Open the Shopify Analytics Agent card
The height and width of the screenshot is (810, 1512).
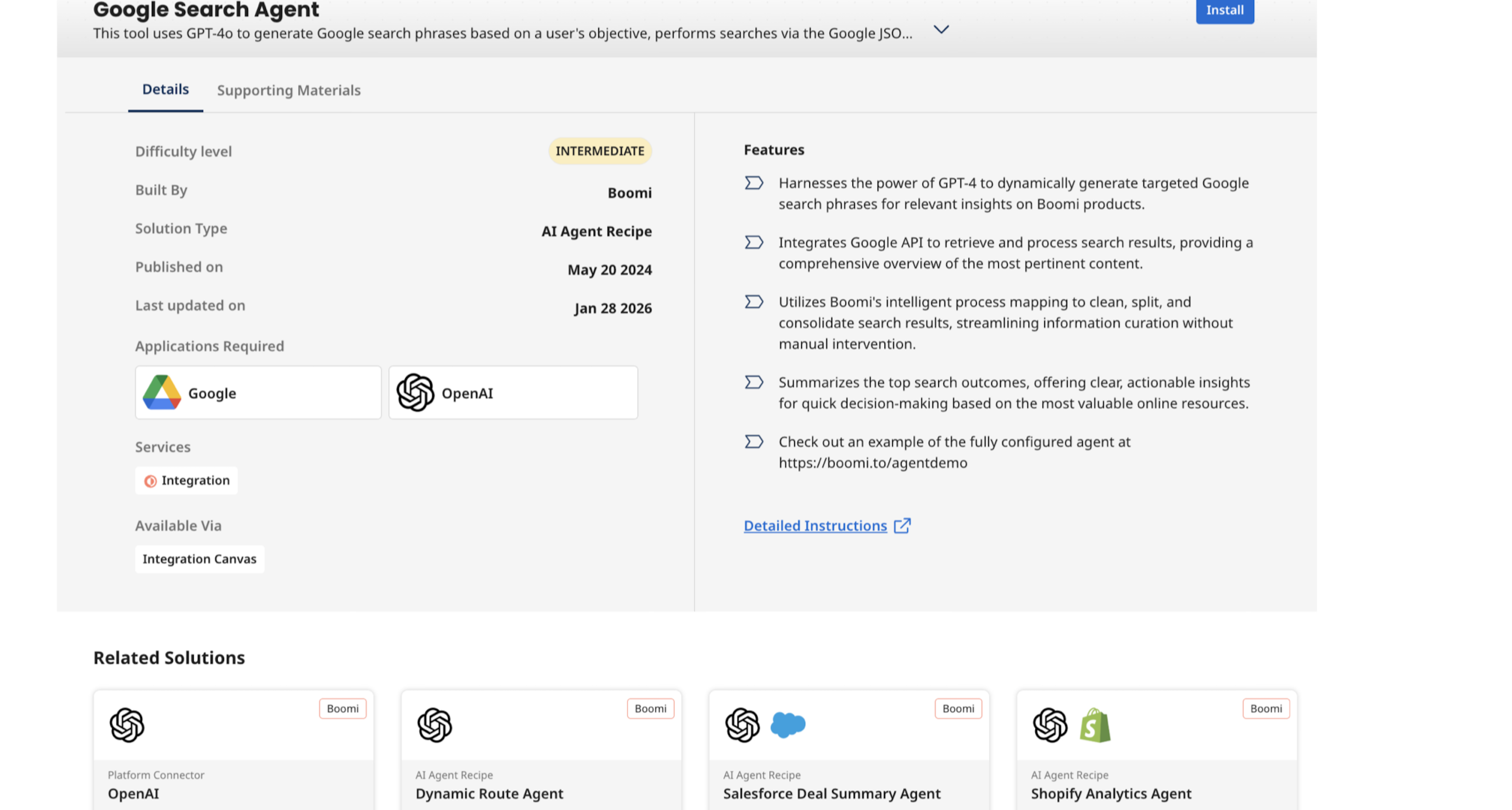tap(1156, 750)
